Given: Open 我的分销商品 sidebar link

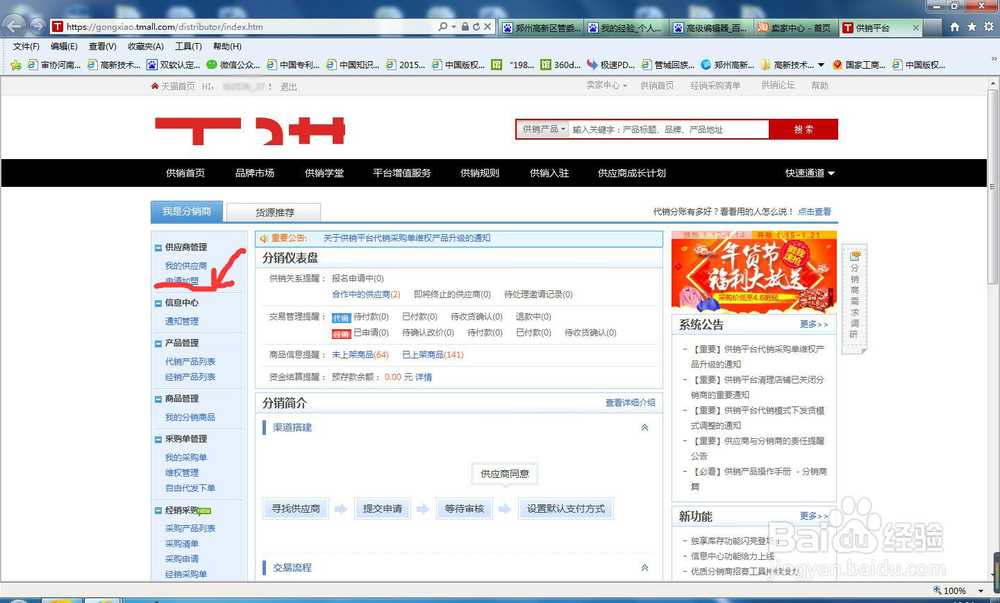Looking at the screenshot, I should [x=190, y=417].
